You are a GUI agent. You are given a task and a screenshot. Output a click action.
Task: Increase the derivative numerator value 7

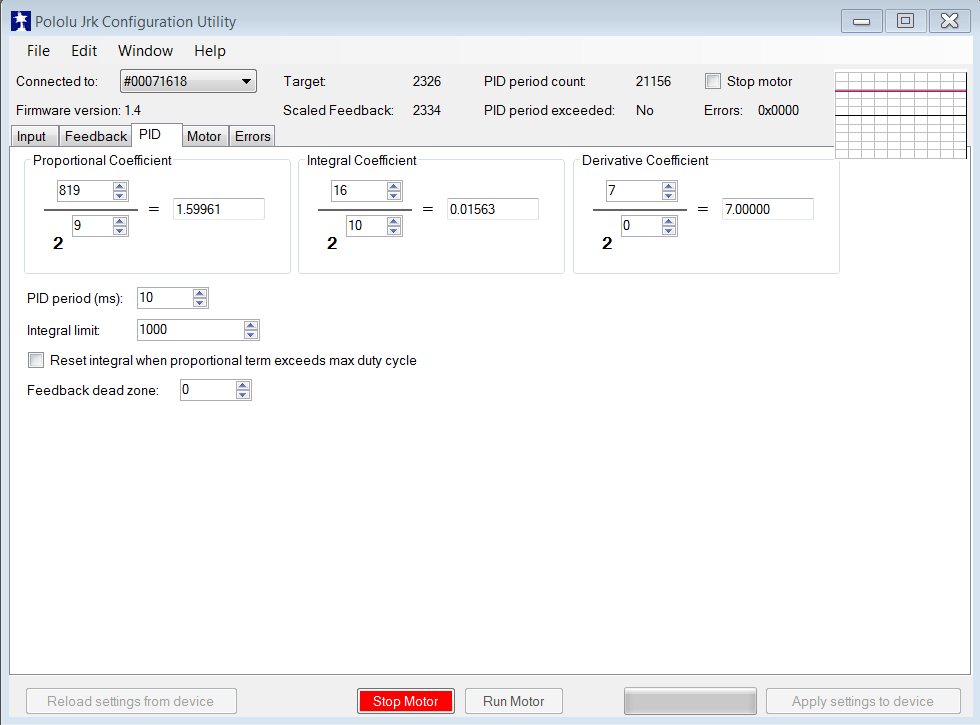[x=669, y=186]
